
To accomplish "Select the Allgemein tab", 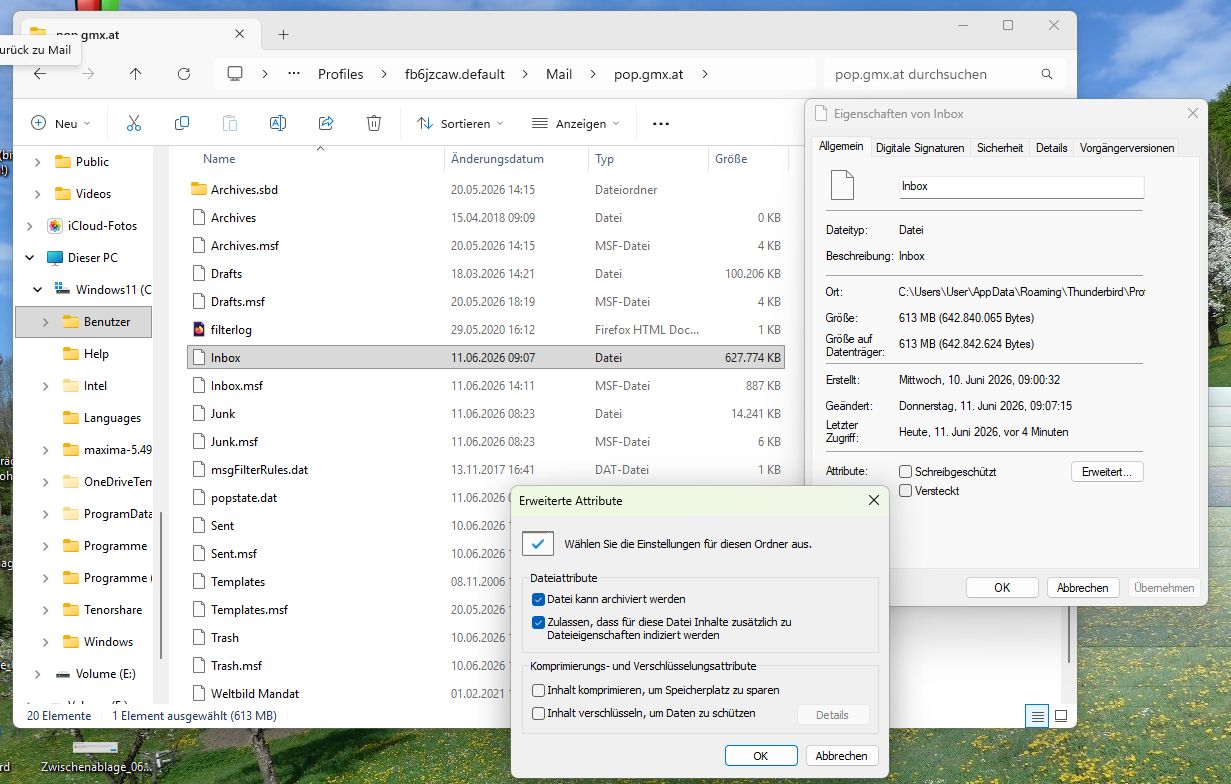I will (x=841, y=146).
